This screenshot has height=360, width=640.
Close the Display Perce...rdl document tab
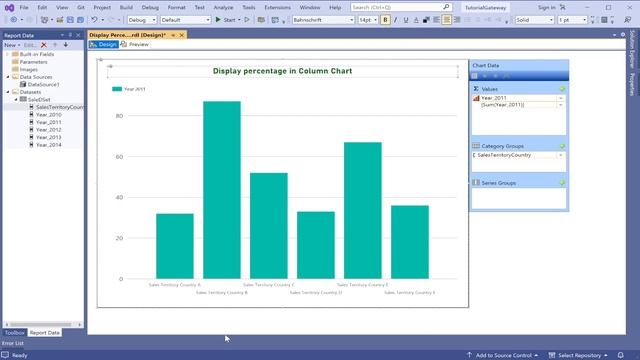tap(182, 35)
